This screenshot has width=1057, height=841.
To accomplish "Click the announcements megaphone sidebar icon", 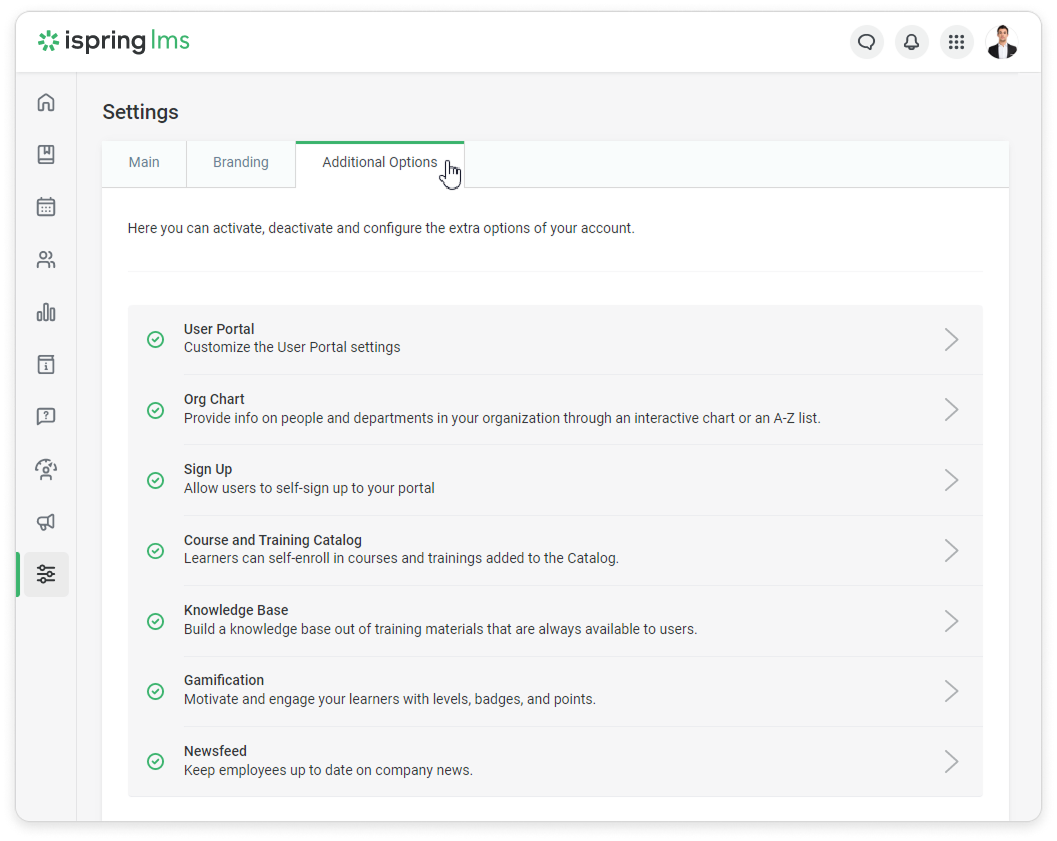I will pyautogui.click(x=46, y=522).
